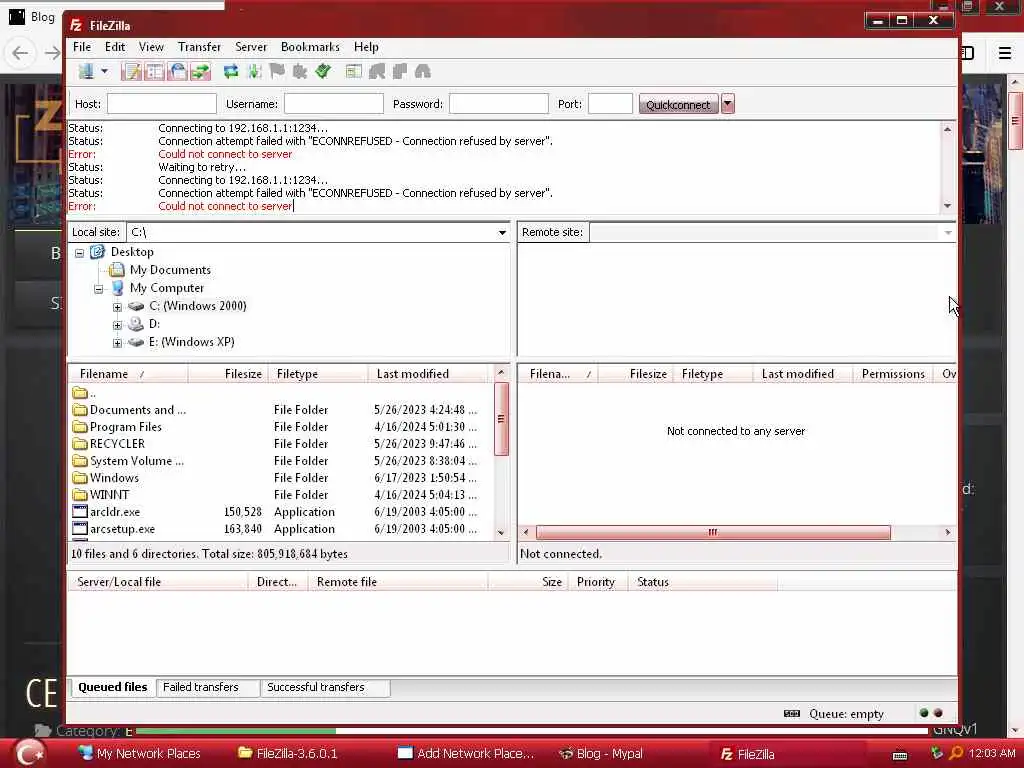Toggle directory comparison icon
This screenshot has height=768, width=1024.
pos(377,71)
